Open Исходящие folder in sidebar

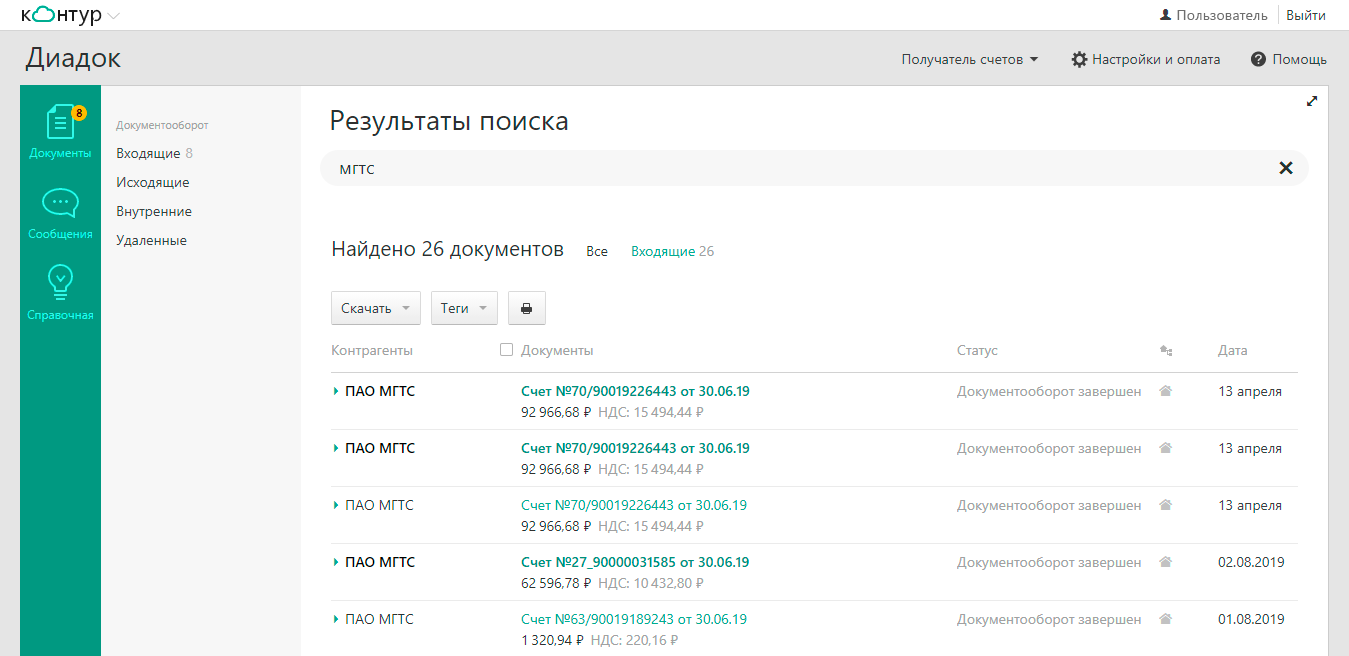click(x=152, y=182)
